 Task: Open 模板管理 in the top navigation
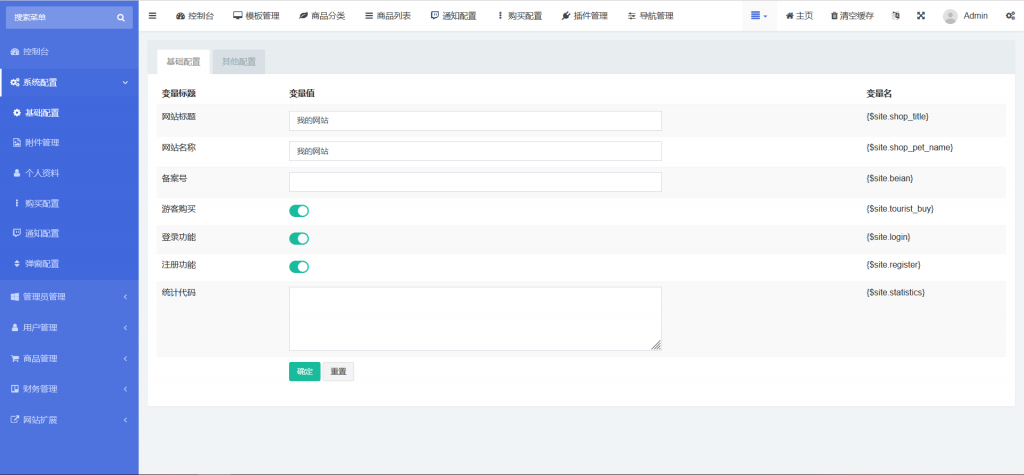click(x=256, y=16)
